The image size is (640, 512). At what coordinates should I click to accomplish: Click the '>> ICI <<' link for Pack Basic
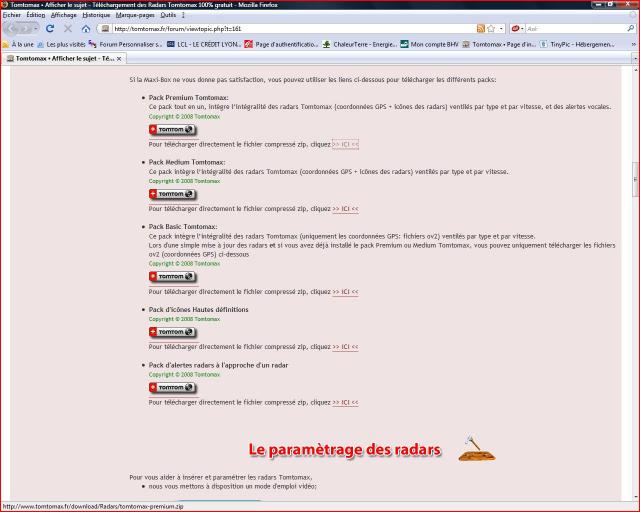(345, 292)
